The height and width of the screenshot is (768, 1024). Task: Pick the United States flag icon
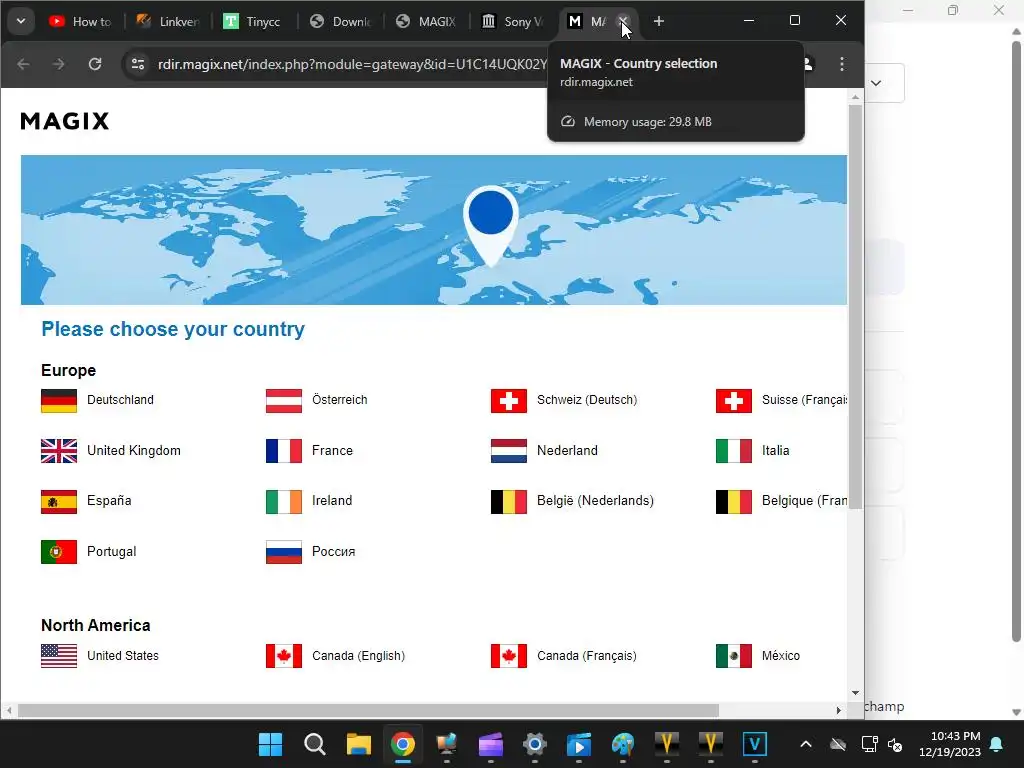(59, 656)
